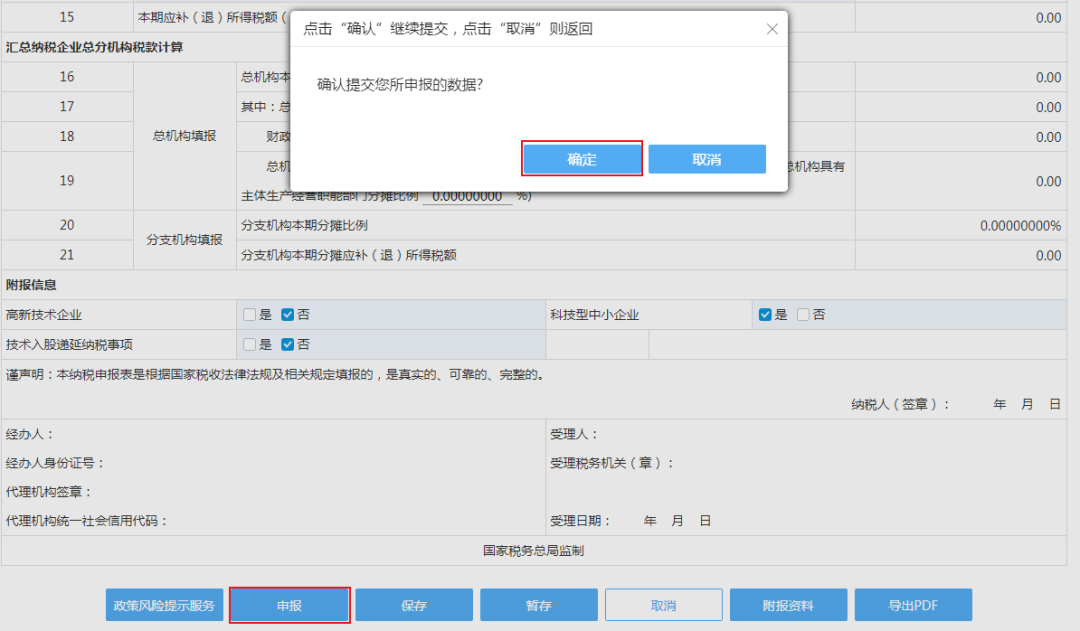Viewport: 1080px width, 631px height.
Task: Click the 确认提交您所申报的数据 message
Action: click(x=400, y=85)
